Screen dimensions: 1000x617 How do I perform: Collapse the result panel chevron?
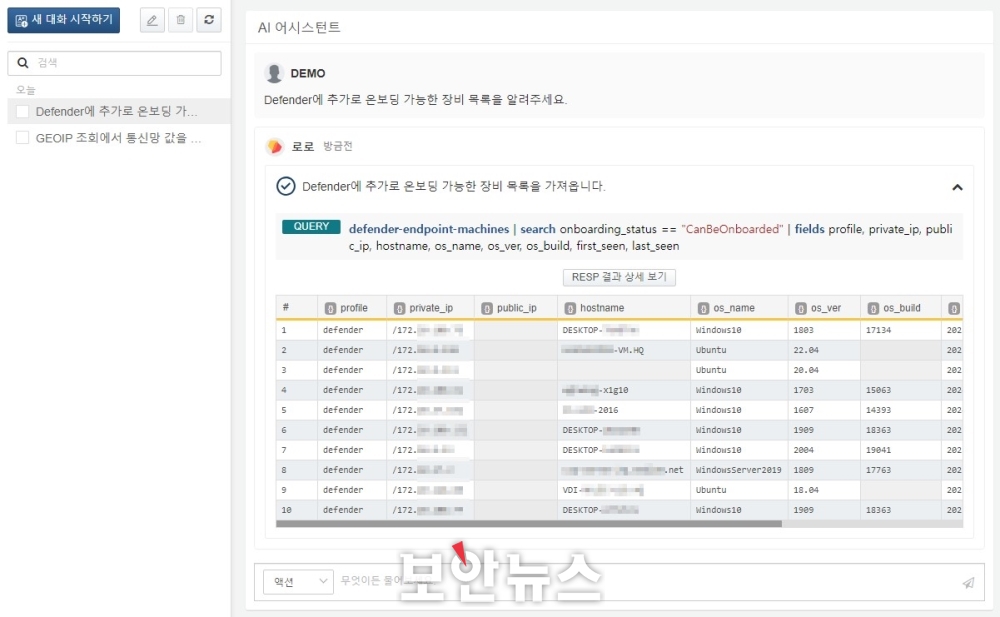point(957,187)
